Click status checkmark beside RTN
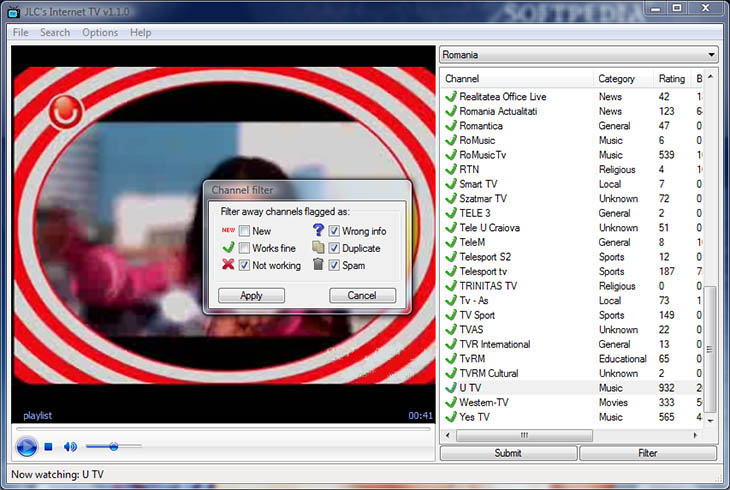730x490 pixels. point(451,169)
